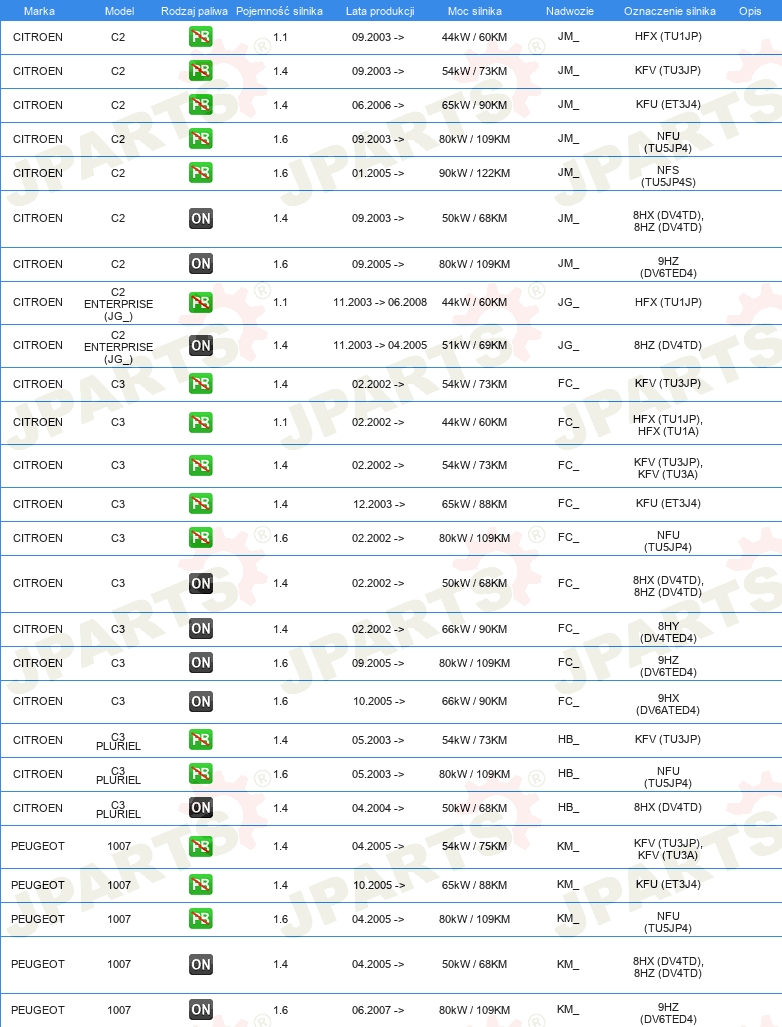Click diesel ON icon in C3 09.2005 9HZ row

click(x=200, y=663)
